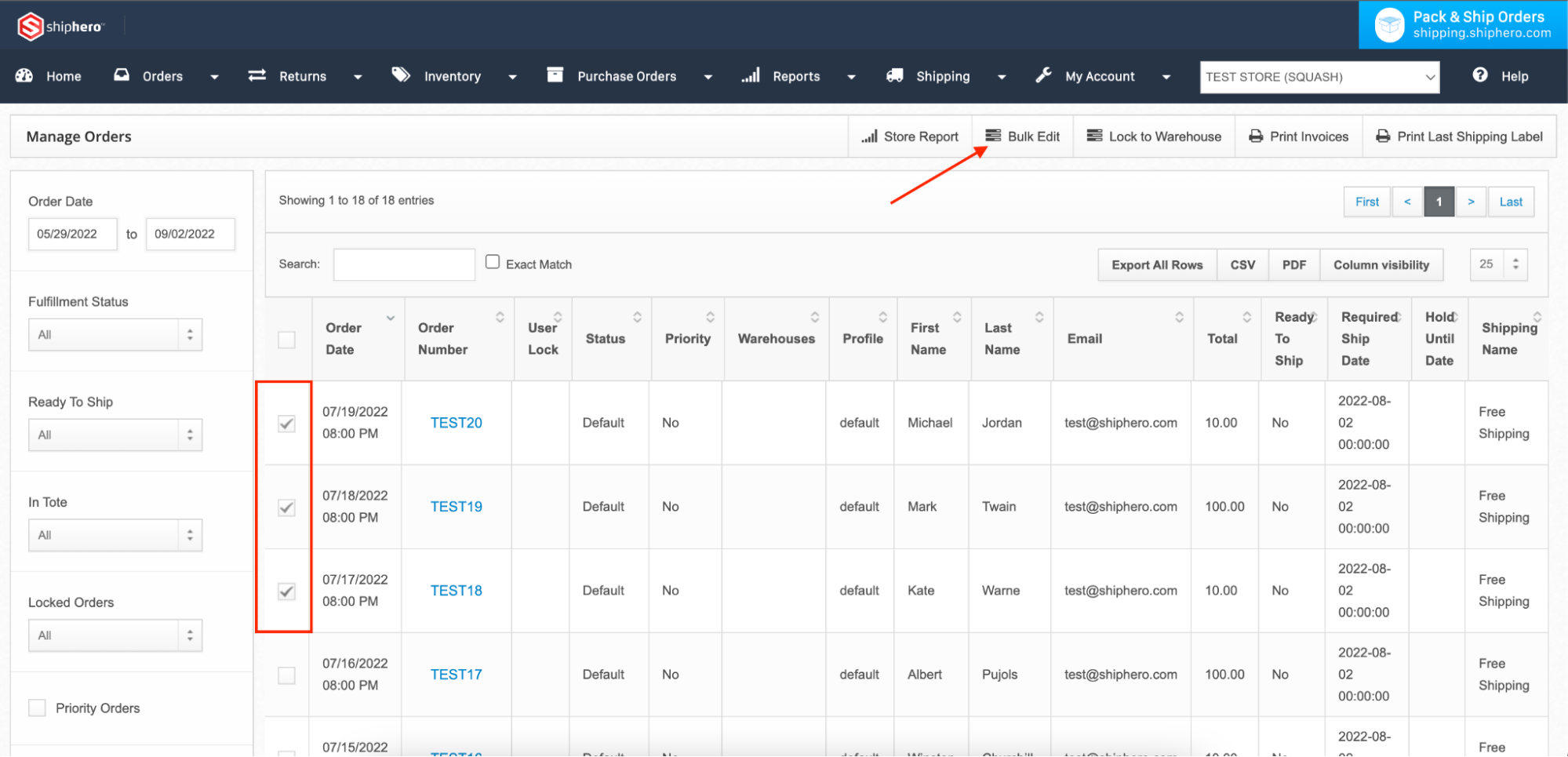Screen dimensions: 1568x757
Task: Sort by Email column arrows
Action: pyautogui.click(x=1179, y=317)
